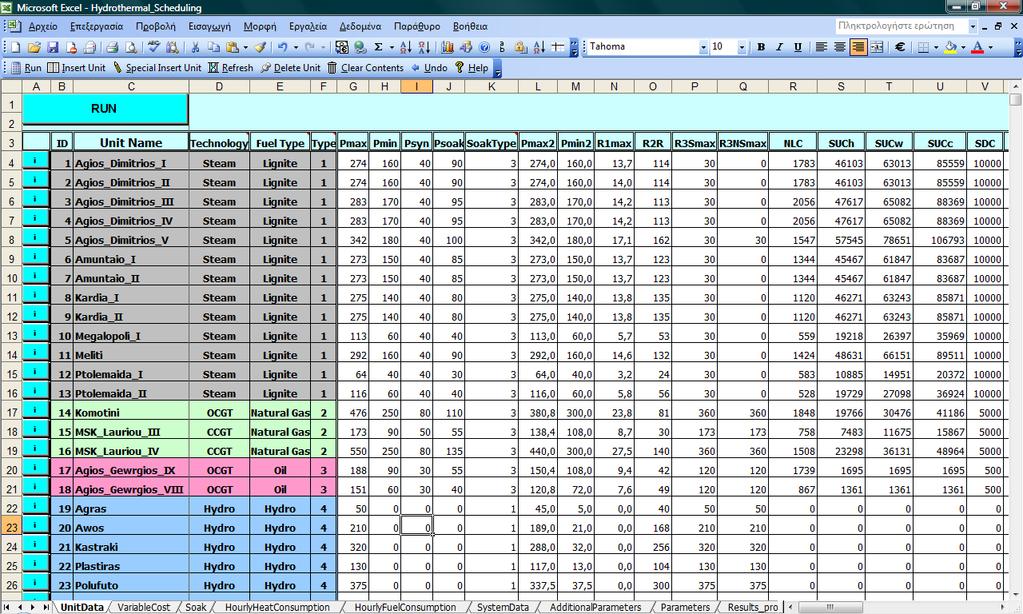Open the font name dropdown showing Tahoma
The image size is (1023, 614).
pyautogui.click(x=703, y=47)
